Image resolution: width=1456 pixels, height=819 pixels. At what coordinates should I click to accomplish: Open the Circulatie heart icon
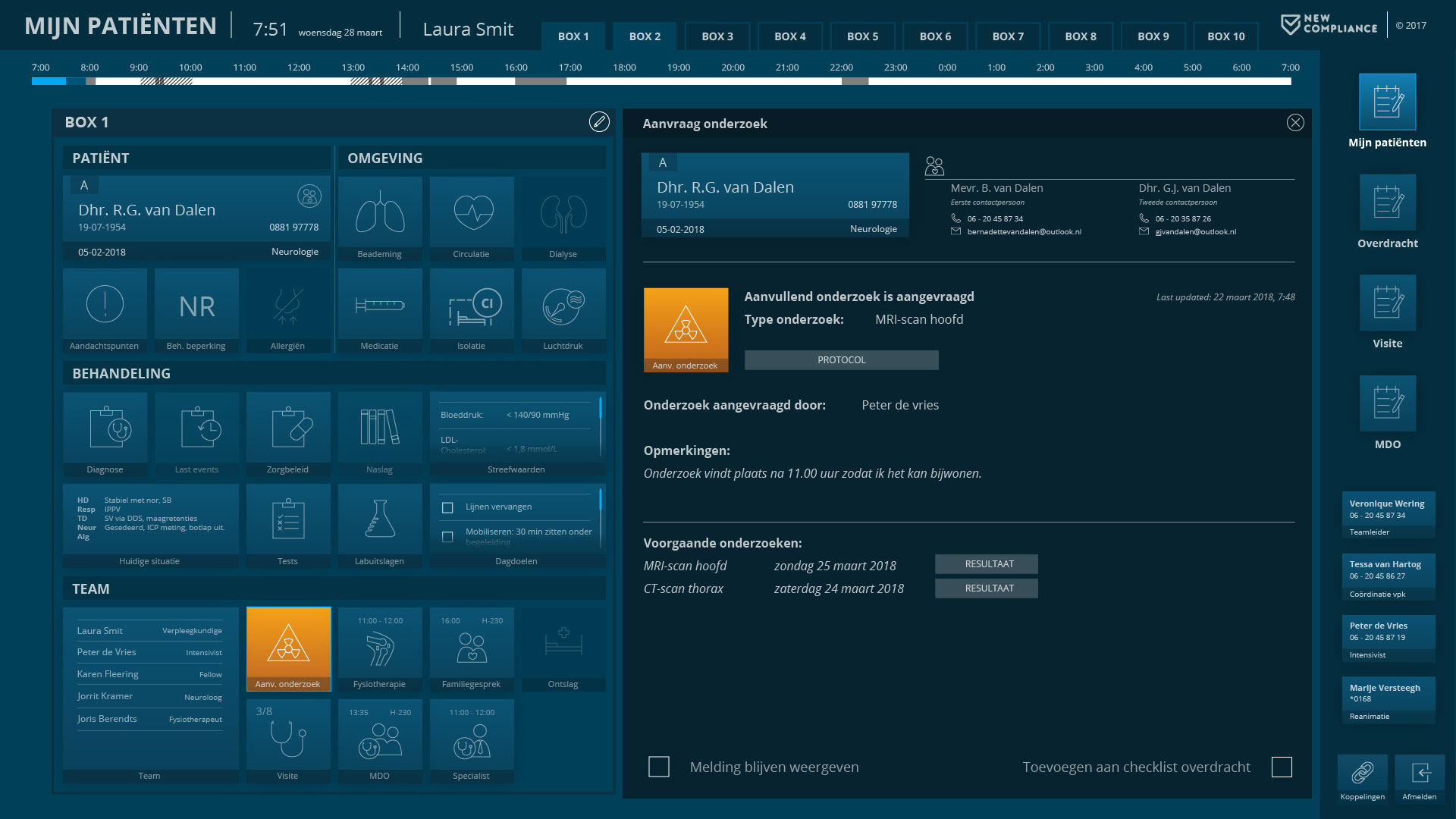pyautogui.click(x=472, y=216)
